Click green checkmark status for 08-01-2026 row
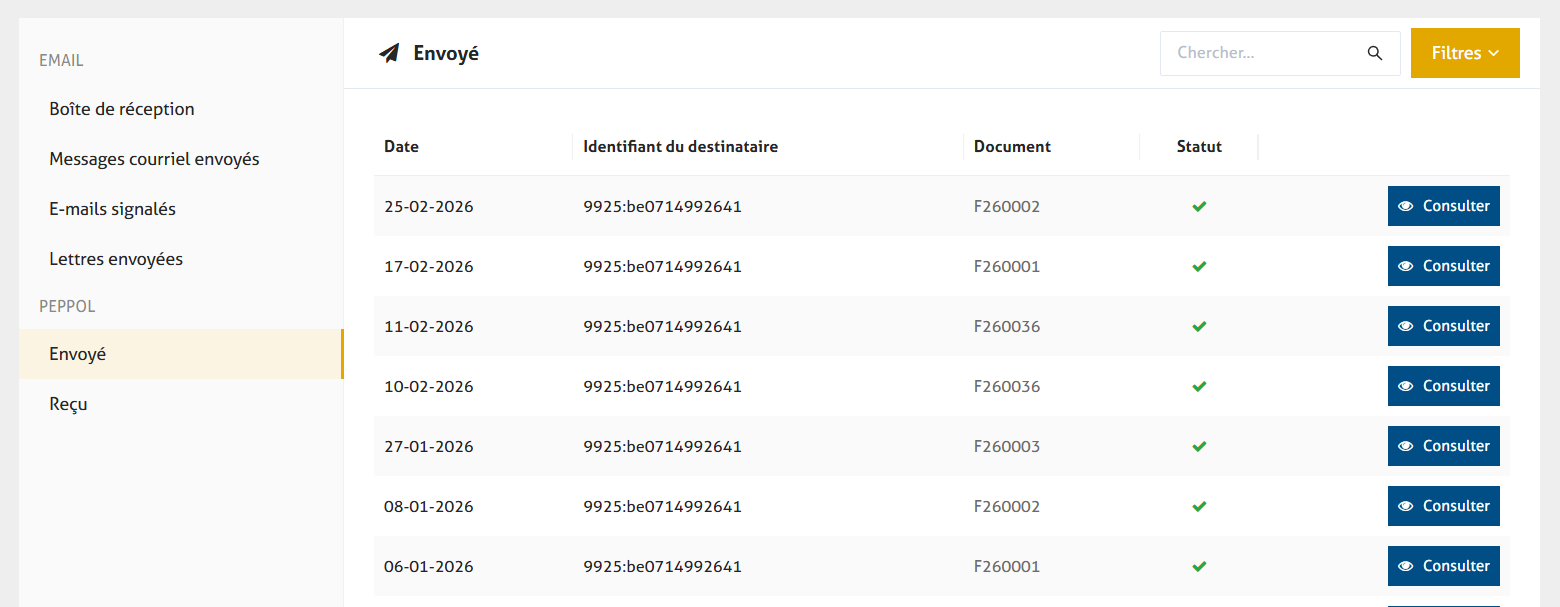The image size is (1560, 607). pyautogui.click(x=1199, y=507)
